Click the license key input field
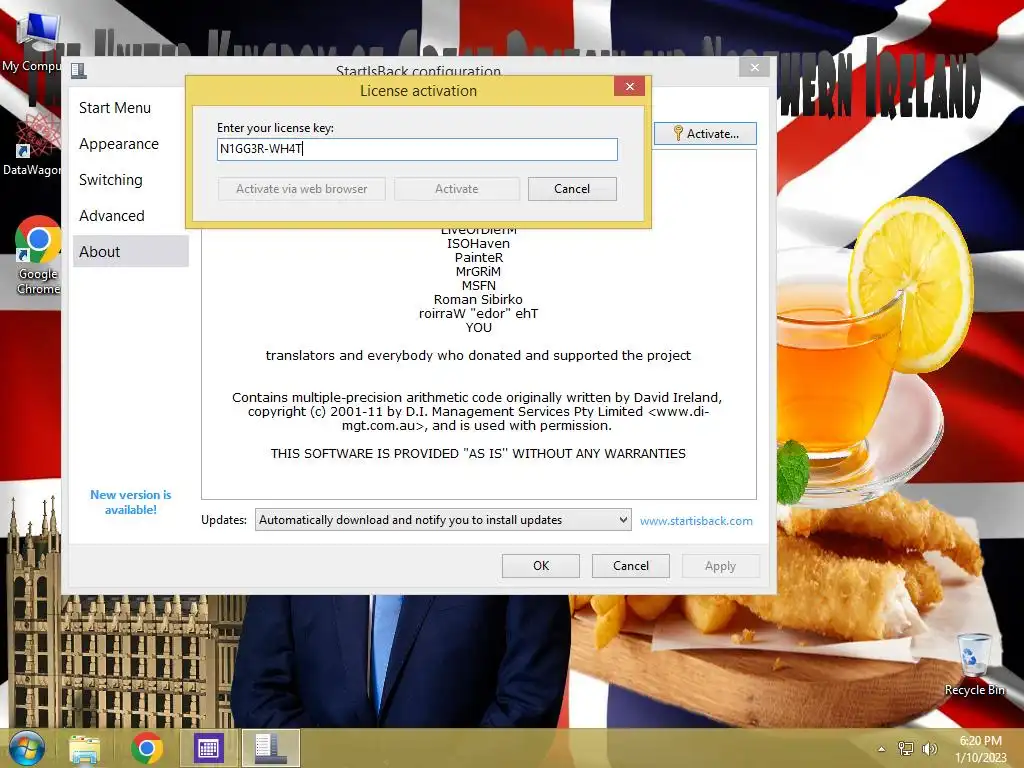The height and width of the screenshot is (768, 1024). [x=417, y=149]
